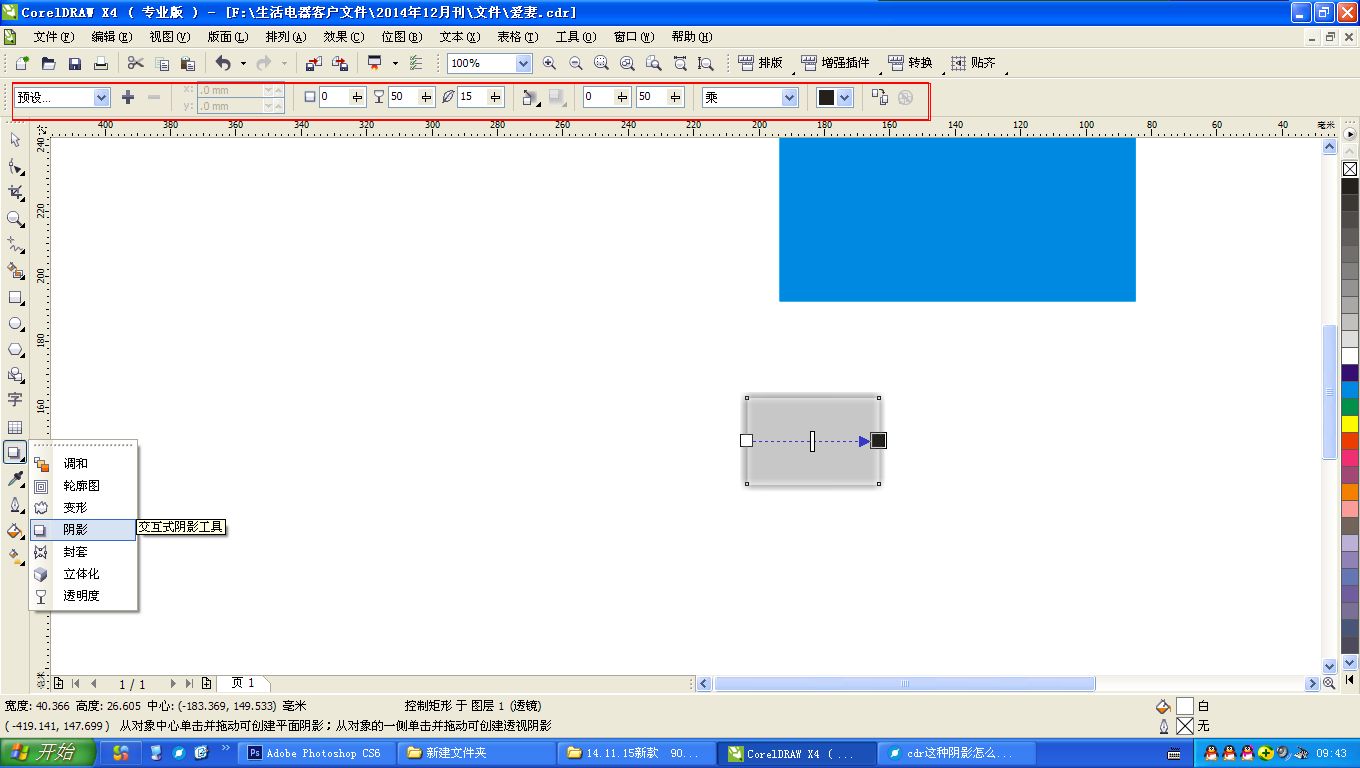The image size is (1360, 768).
Task: Open the shadow color picker dropdown
Action: click(x=845, y=97)
